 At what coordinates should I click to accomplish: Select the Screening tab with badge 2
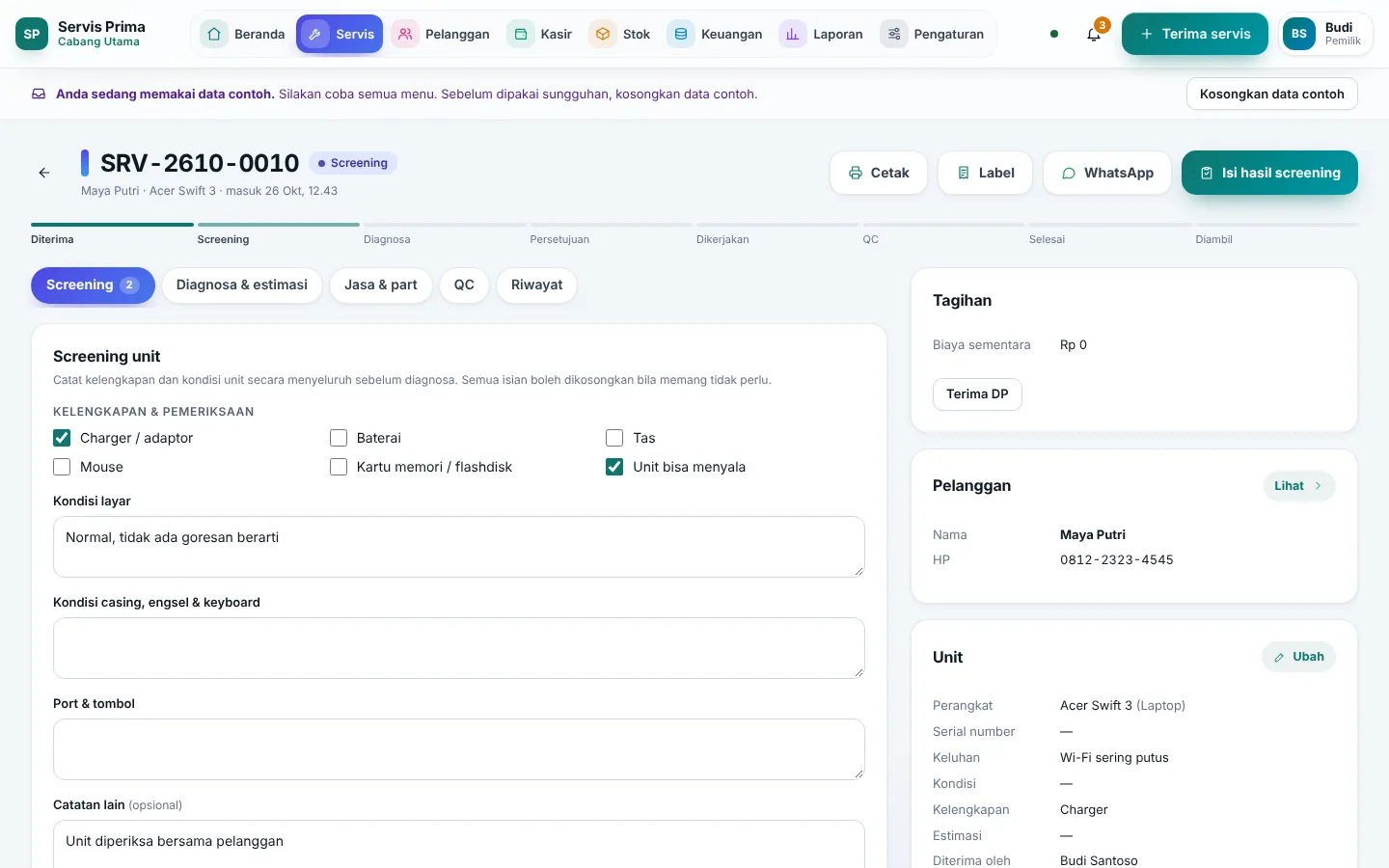(x=93, y=285)
